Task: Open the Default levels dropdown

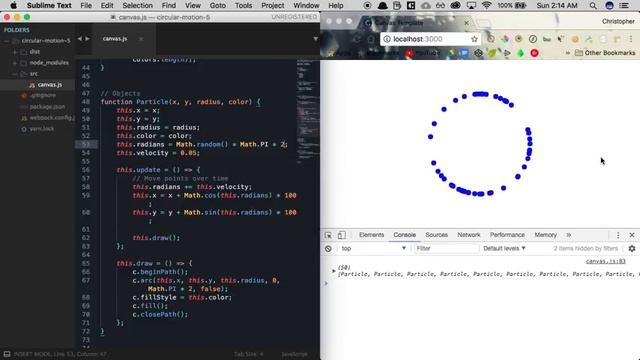Action: coord(504,248)
